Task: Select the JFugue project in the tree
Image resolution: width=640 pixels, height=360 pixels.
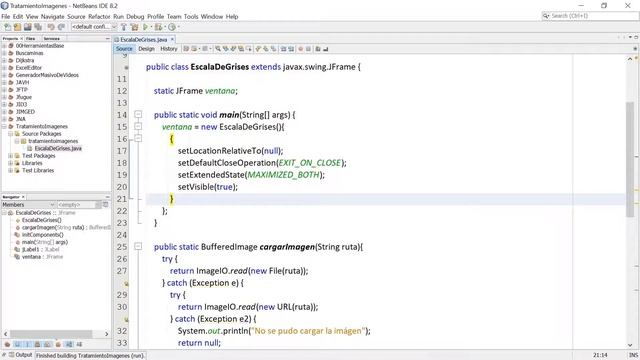Action: (x=23, y=97)
